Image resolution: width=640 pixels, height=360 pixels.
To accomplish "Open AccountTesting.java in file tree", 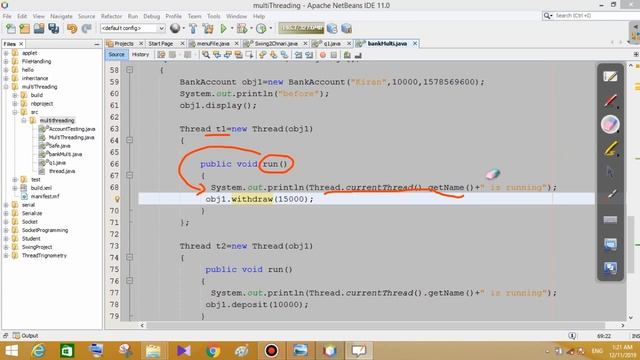I will tap(72, 129).
